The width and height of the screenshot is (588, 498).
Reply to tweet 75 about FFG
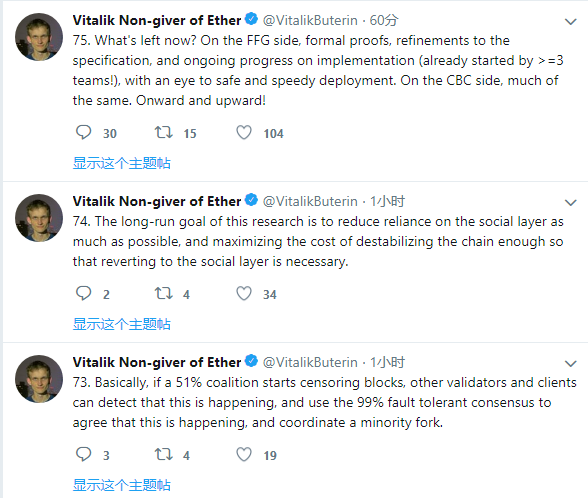pyautogui.click(x=83, y=132)
